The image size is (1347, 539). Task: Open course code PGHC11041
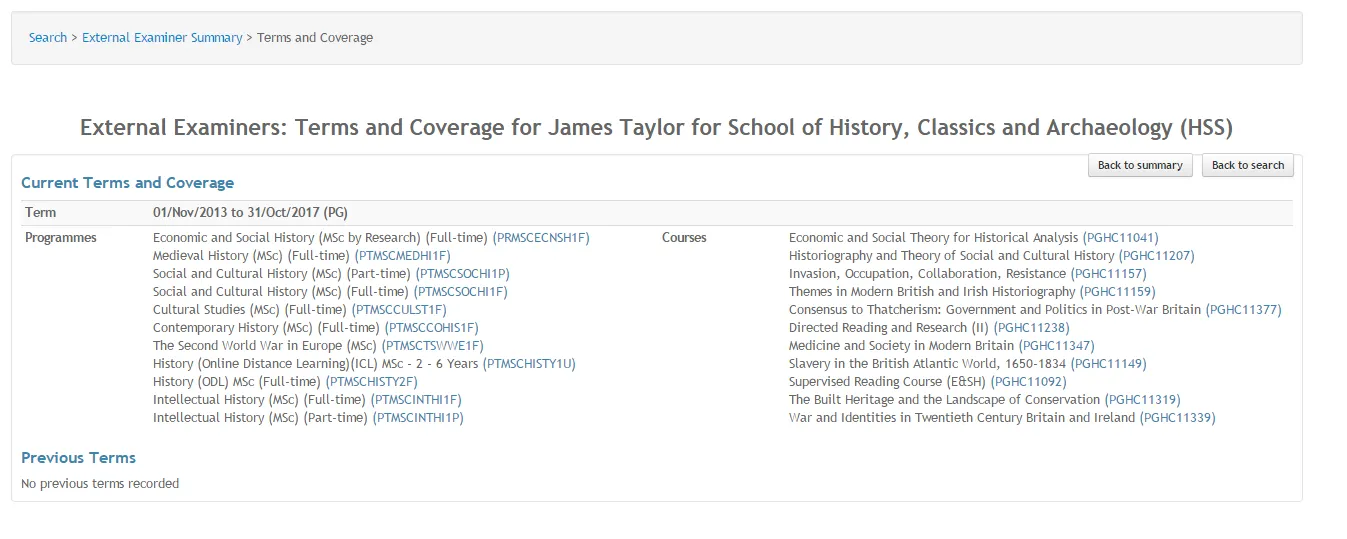pos(1121,238)
